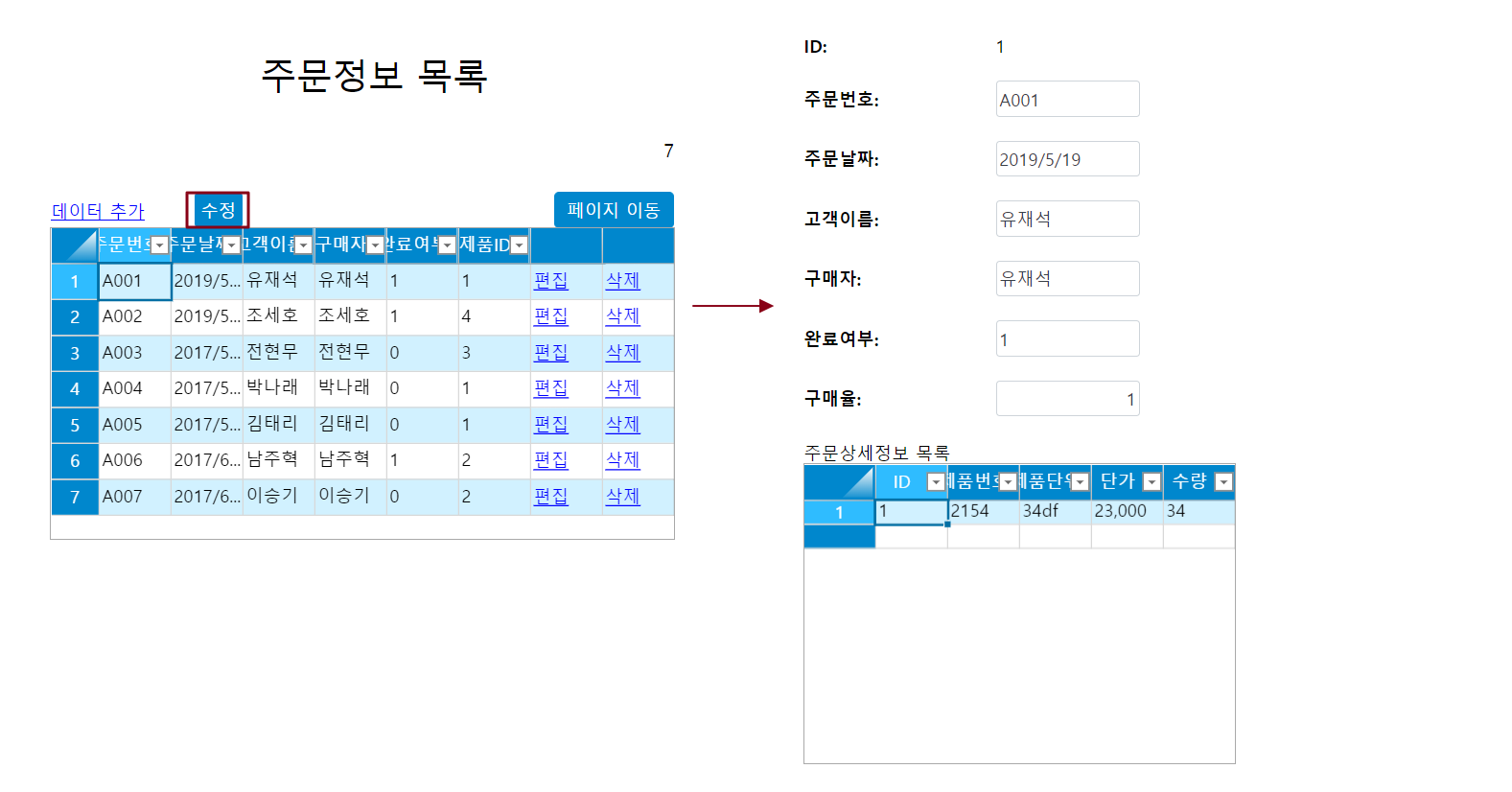
Task: Focus the 주문날짜 text field
Action: [1067, 159]
